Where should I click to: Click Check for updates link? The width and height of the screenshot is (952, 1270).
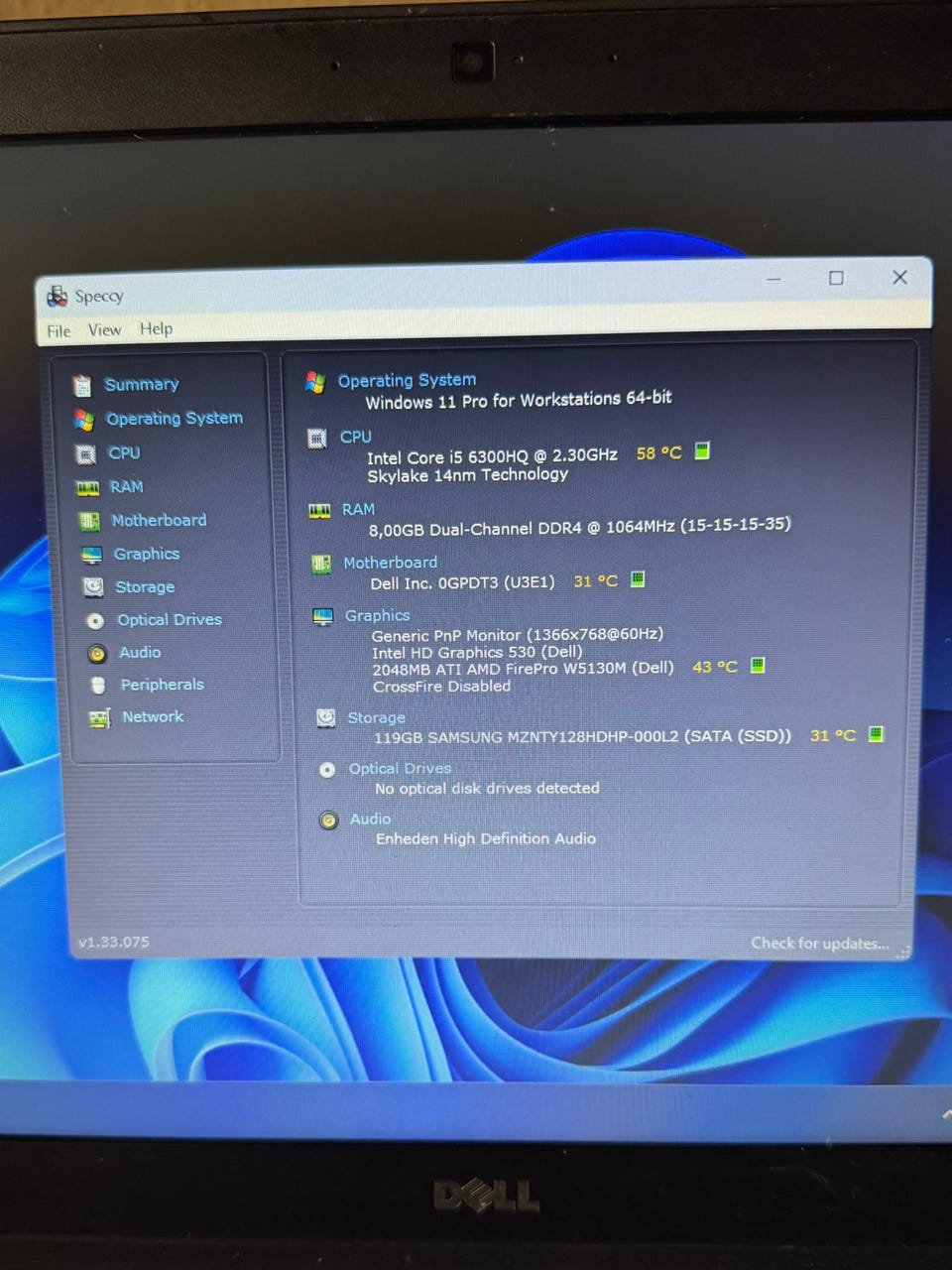(820, 943)
